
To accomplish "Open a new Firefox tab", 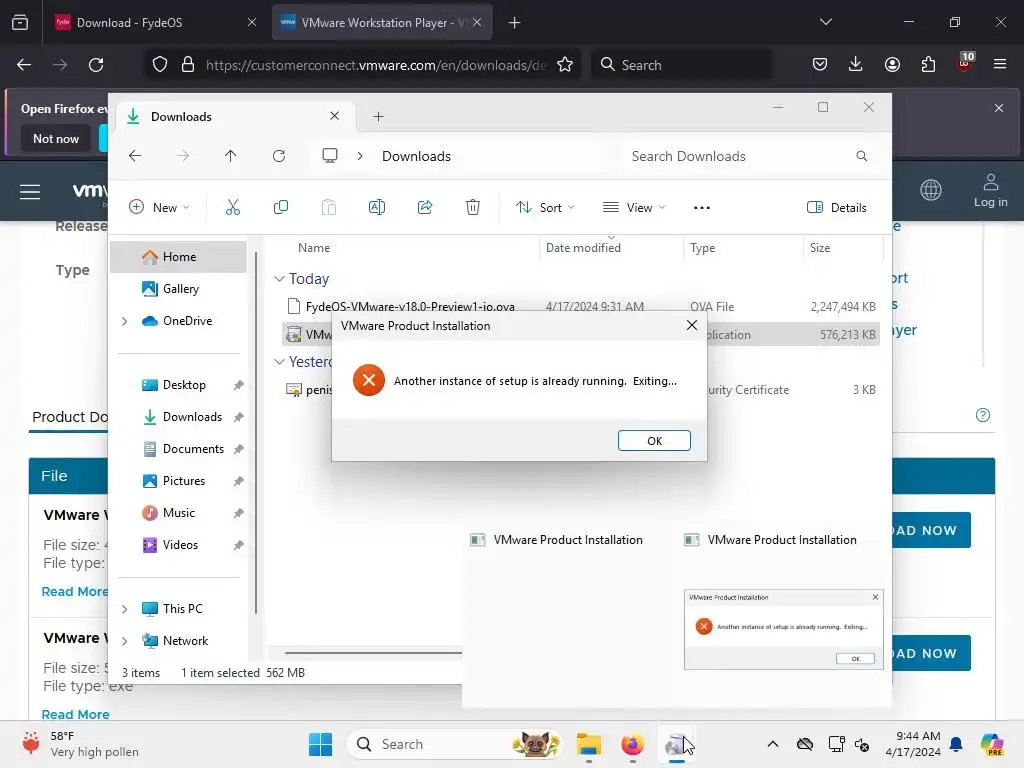I will (x=515, y=23).
